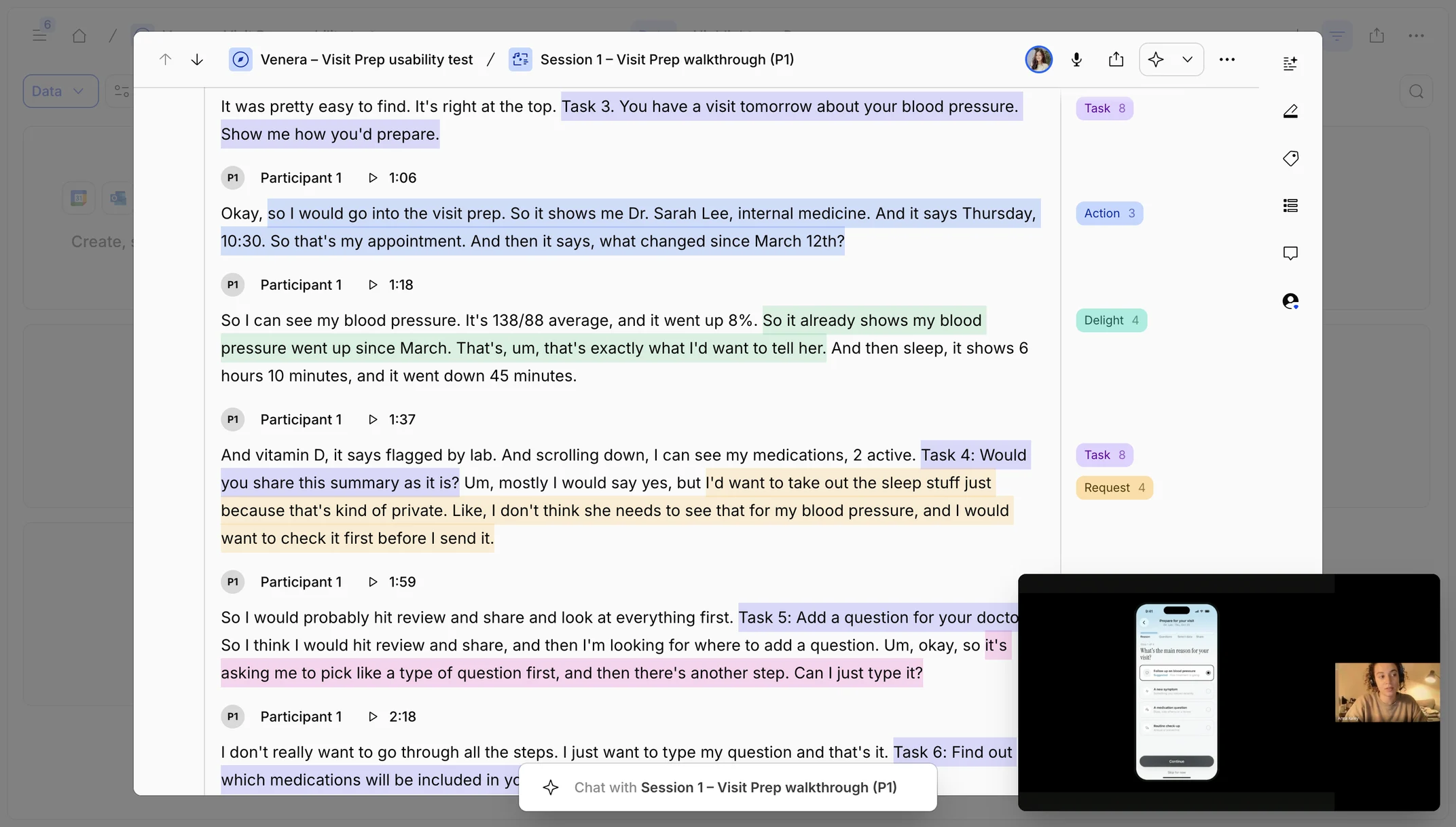
Task: Go to previous item with up arrow
Action: pos(165,60)
